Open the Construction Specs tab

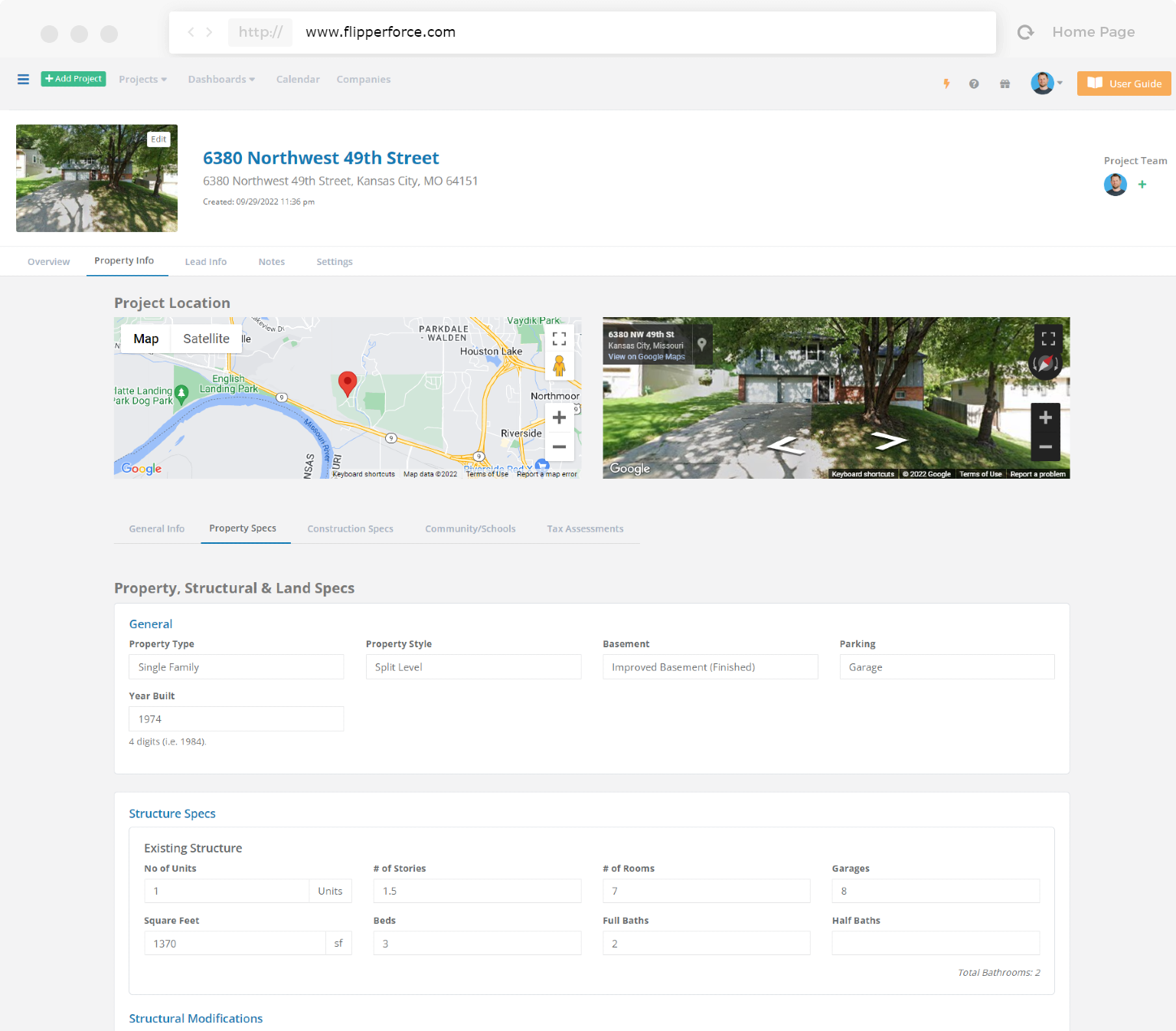pos(350,529)
